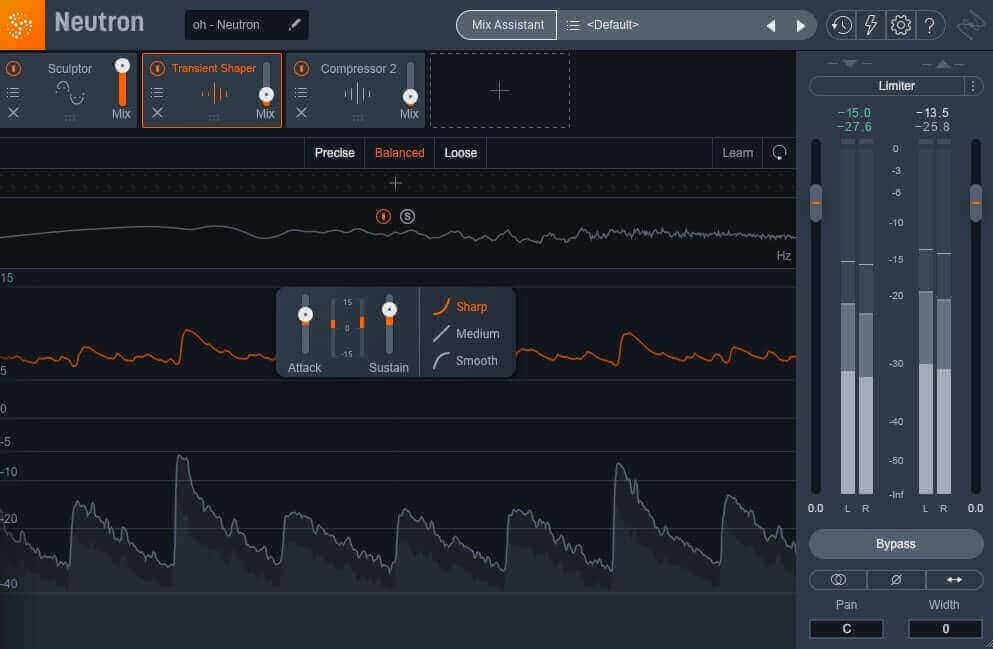The height and width of the screenshot is (649, 993).
Task: Open Sculptor module preset list icon
Action: (x=13, y=92)
